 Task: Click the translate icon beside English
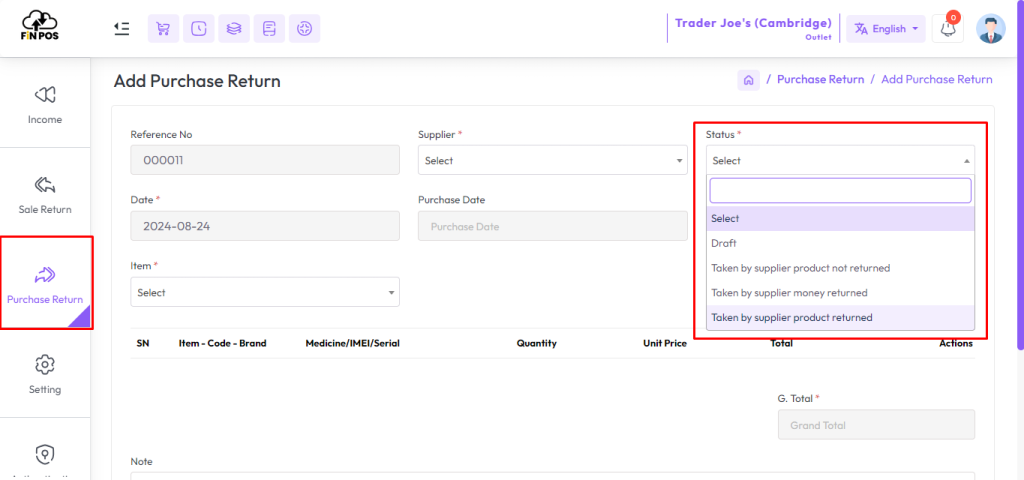pos(861,29)
